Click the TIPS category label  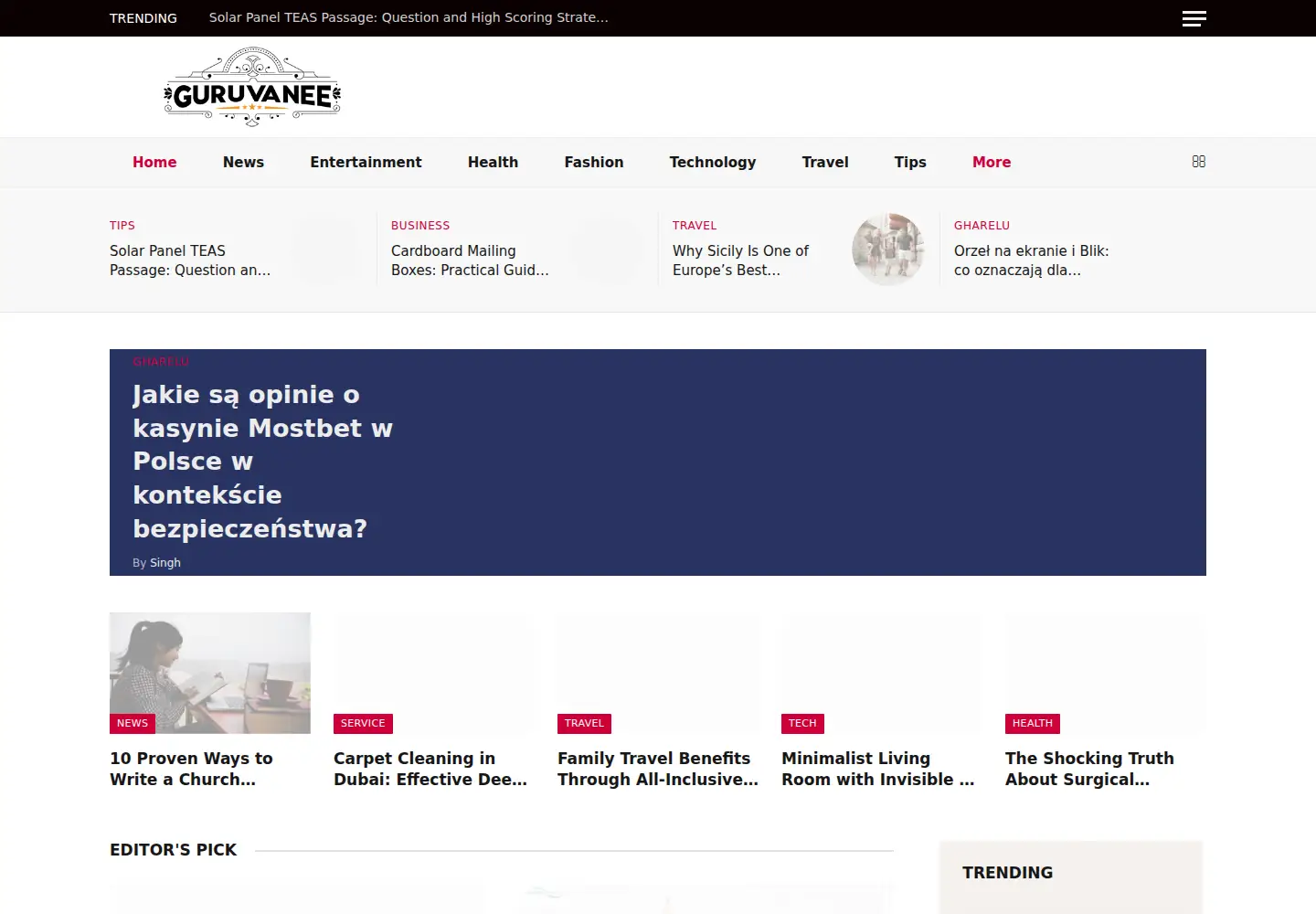coord(122,225)
